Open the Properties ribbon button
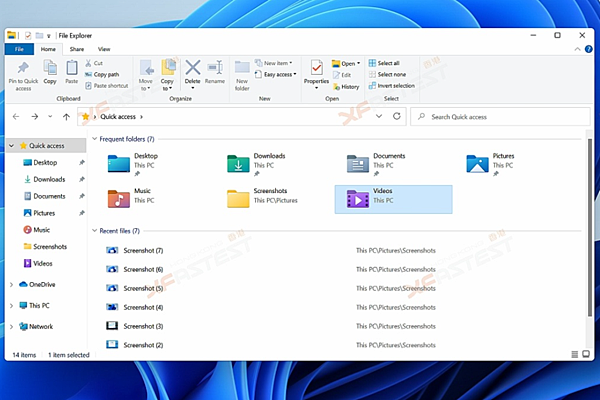This screenshot has width=600, height=400. (x=316, y=75)
